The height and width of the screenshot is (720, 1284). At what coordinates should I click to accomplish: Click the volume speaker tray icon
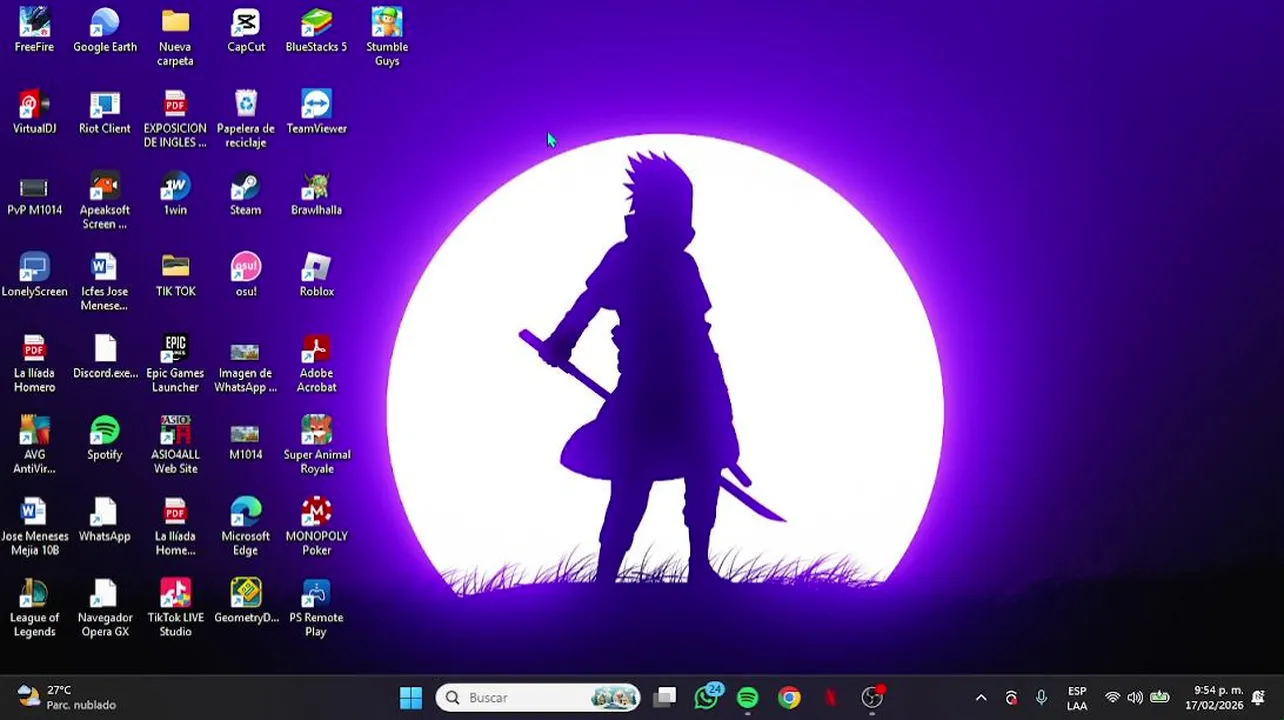tap(1135, 698)
